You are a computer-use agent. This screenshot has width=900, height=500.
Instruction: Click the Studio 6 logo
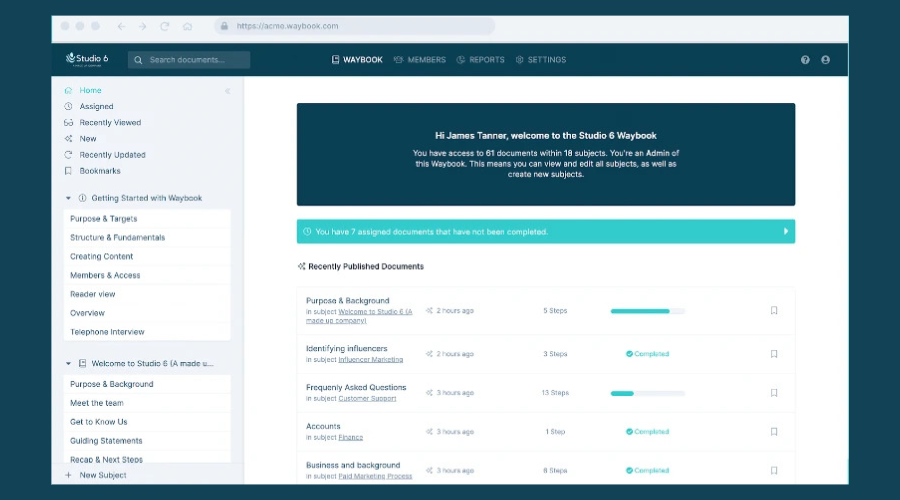pos(87,59)
